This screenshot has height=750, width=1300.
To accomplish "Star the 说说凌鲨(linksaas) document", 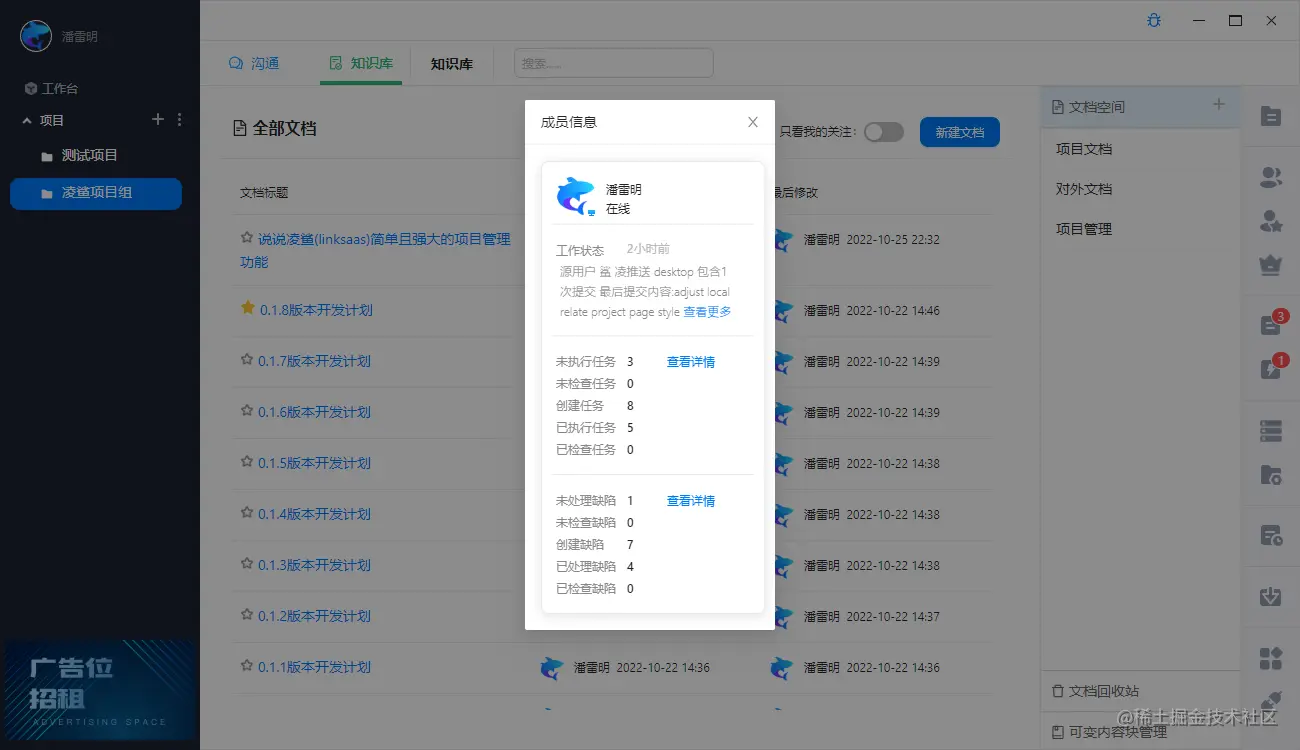I will coord(247,239).
